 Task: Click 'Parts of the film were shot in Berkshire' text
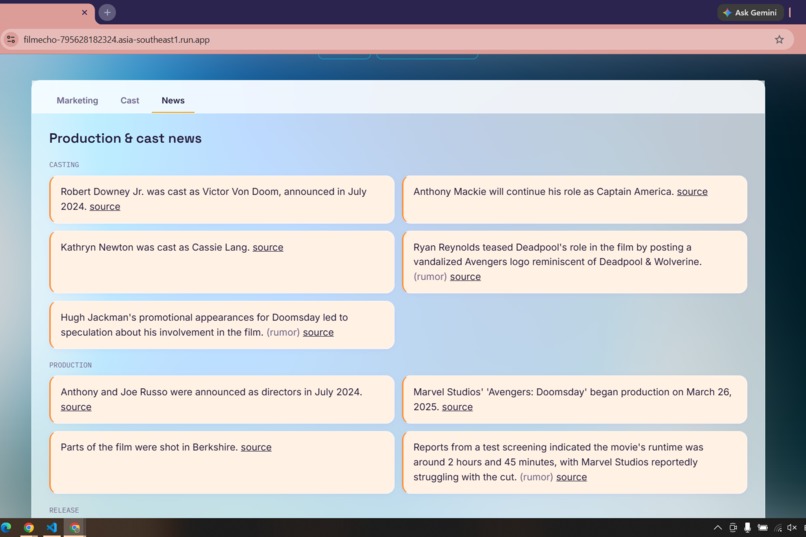149,447
